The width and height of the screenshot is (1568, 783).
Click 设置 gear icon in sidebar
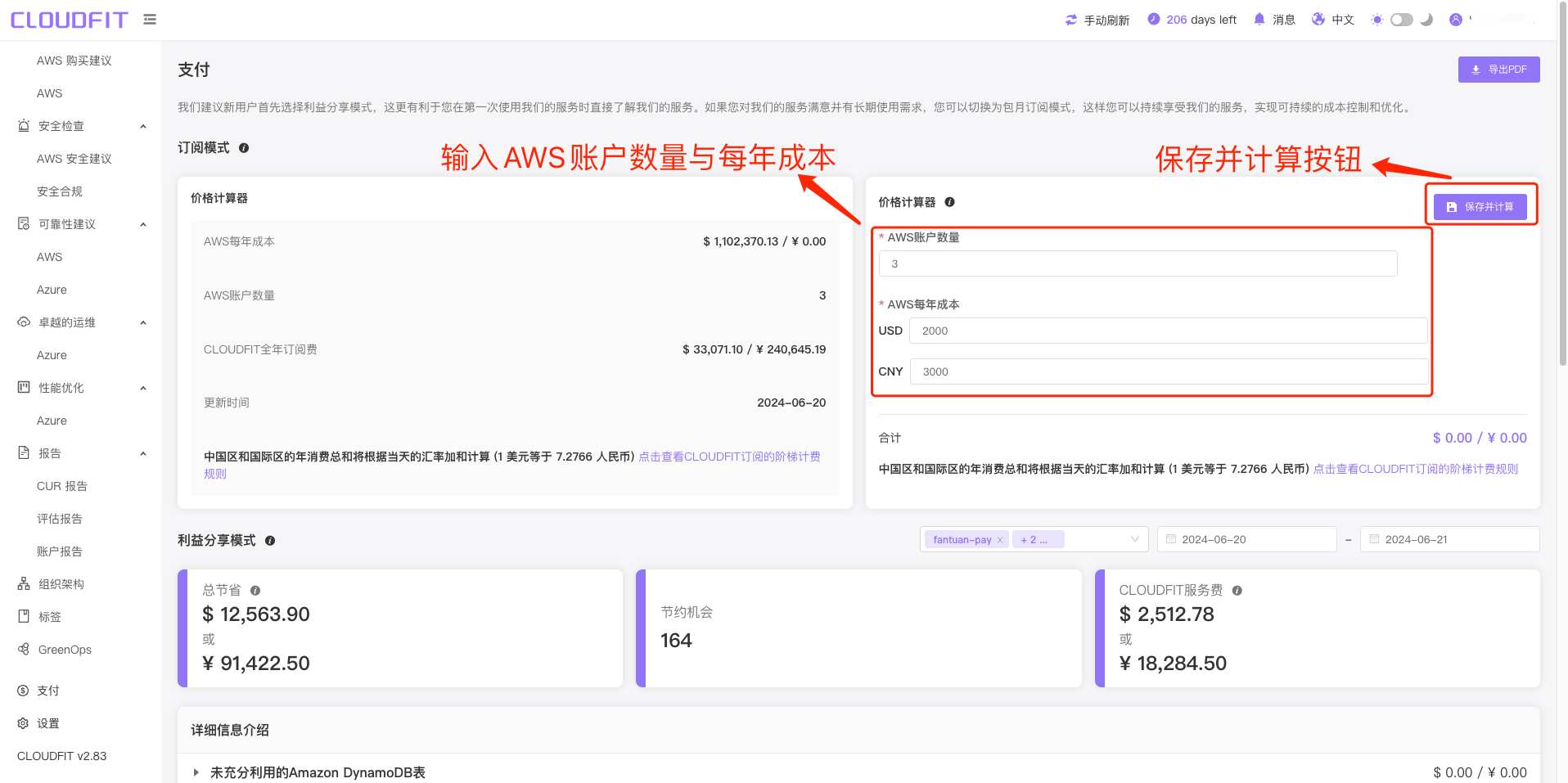click(x=23, y=723)
